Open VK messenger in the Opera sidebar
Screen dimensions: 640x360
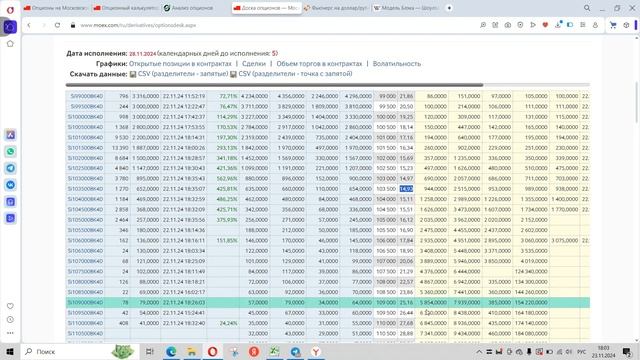(11, 185)
